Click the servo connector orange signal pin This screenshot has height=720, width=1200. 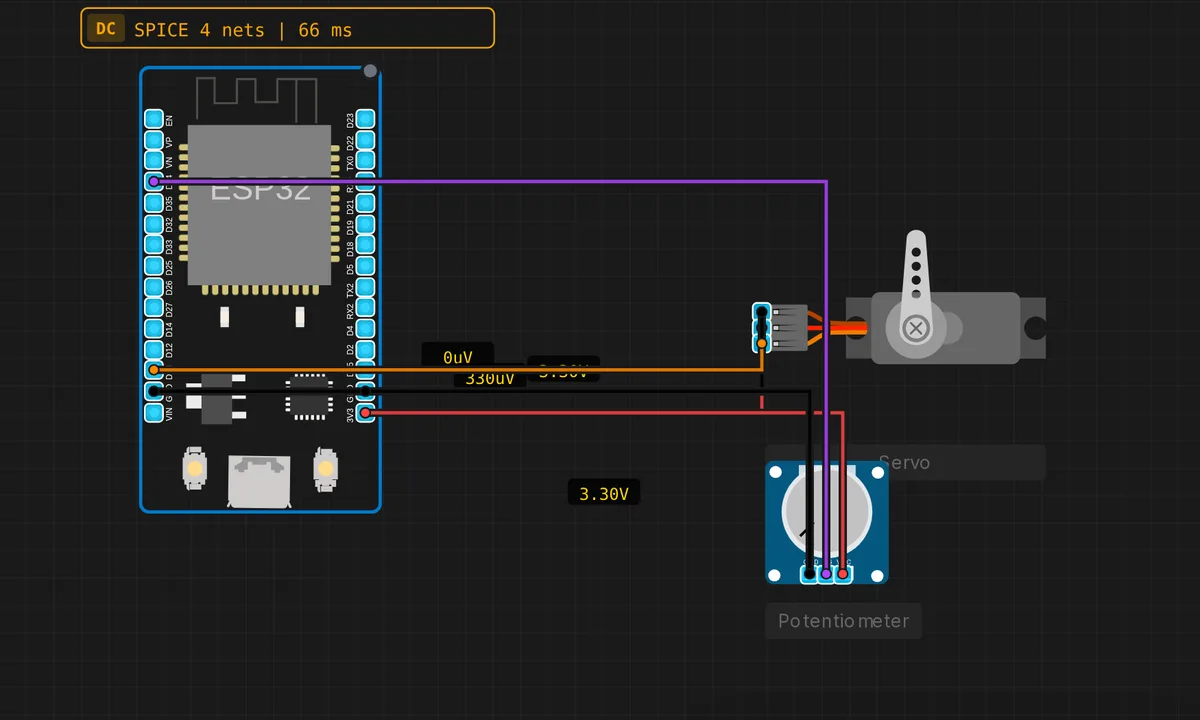762,344
